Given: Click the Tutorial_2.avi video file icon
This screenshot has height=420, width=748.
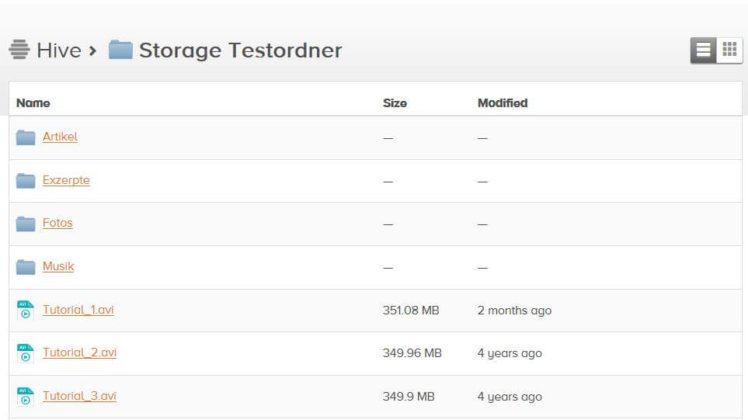Looking at the screenshot, I should point(26,353).
